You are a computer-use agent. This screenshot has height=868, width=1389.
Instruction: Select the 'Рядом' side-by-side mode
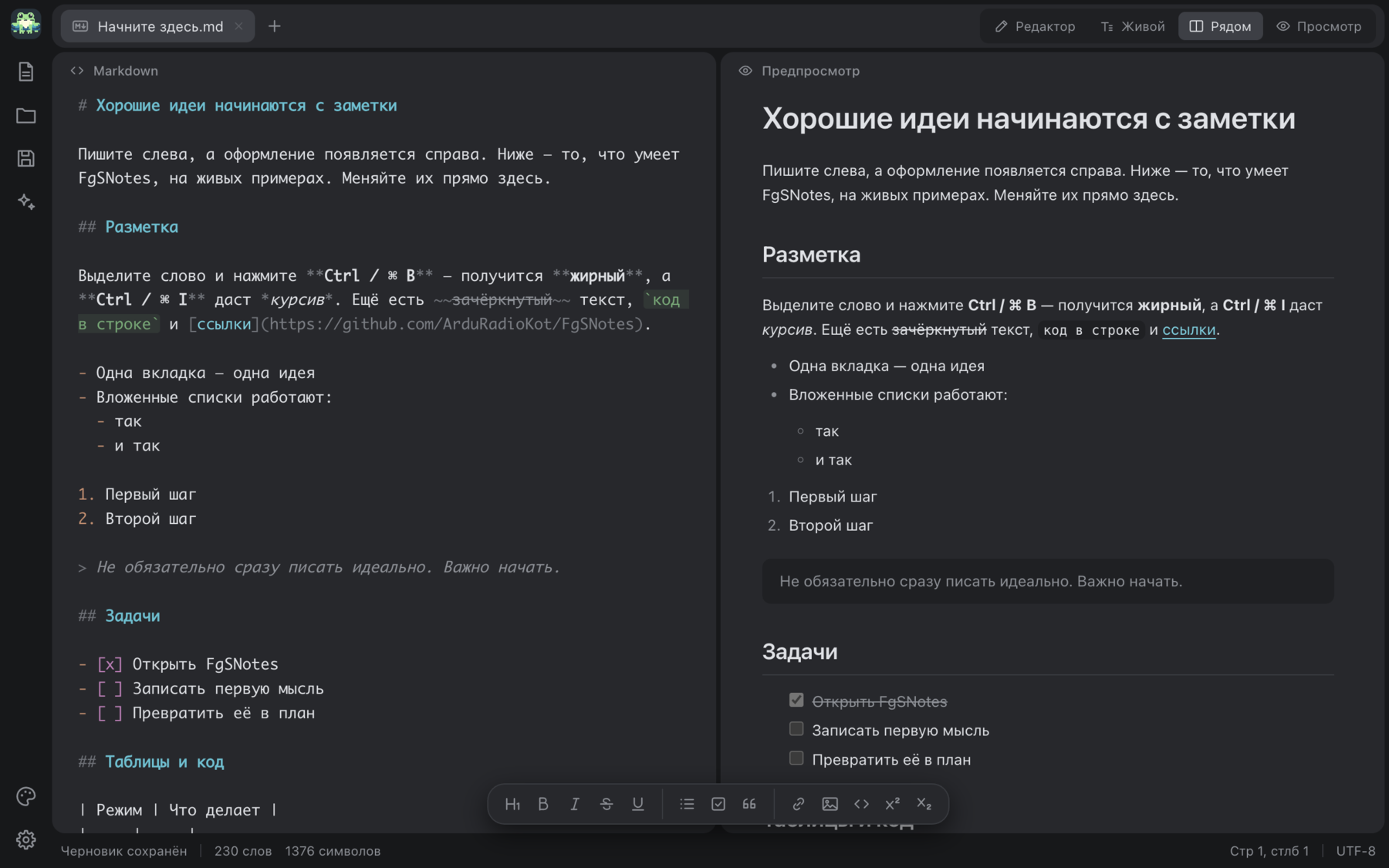[x=1220, y=26]
